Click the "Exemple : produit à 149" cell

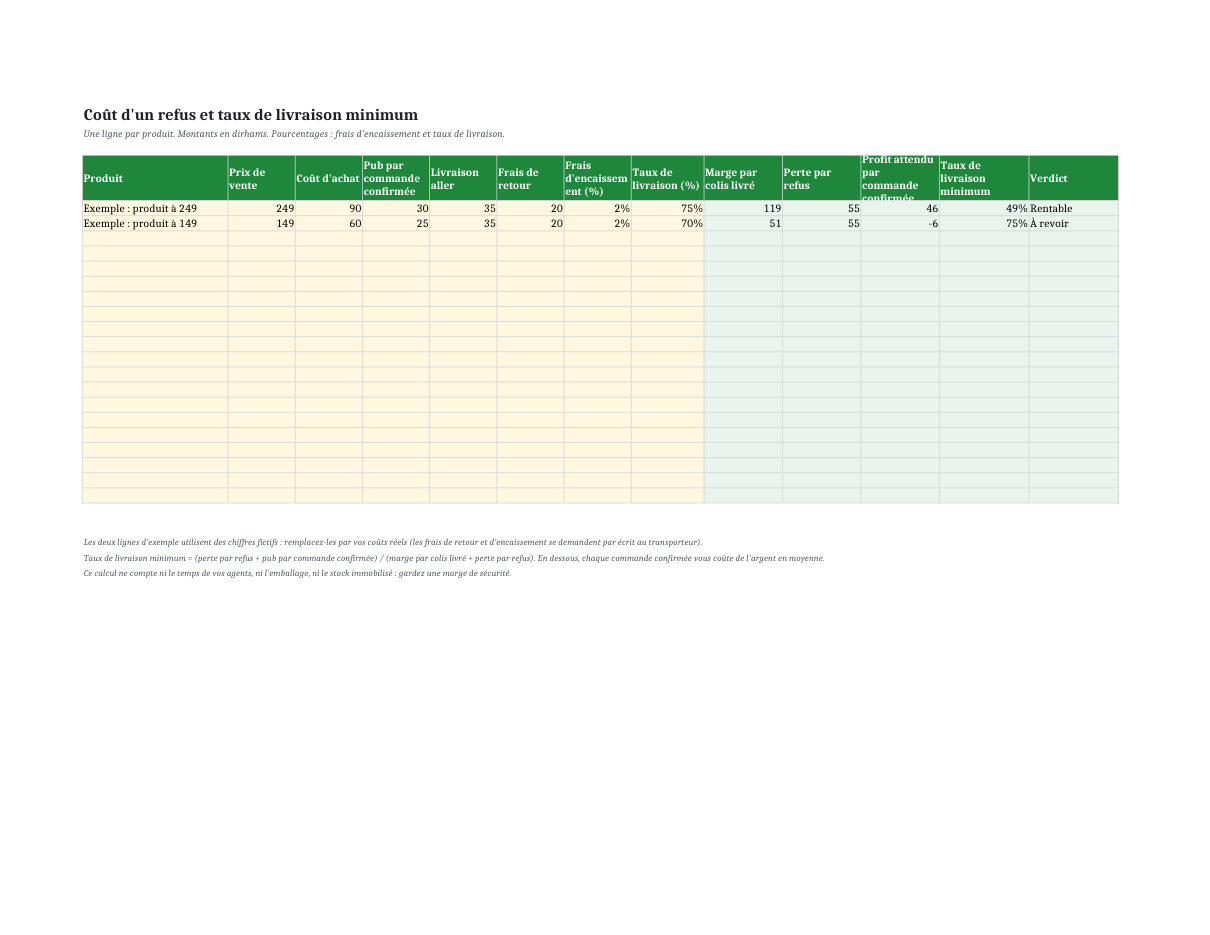155,224
